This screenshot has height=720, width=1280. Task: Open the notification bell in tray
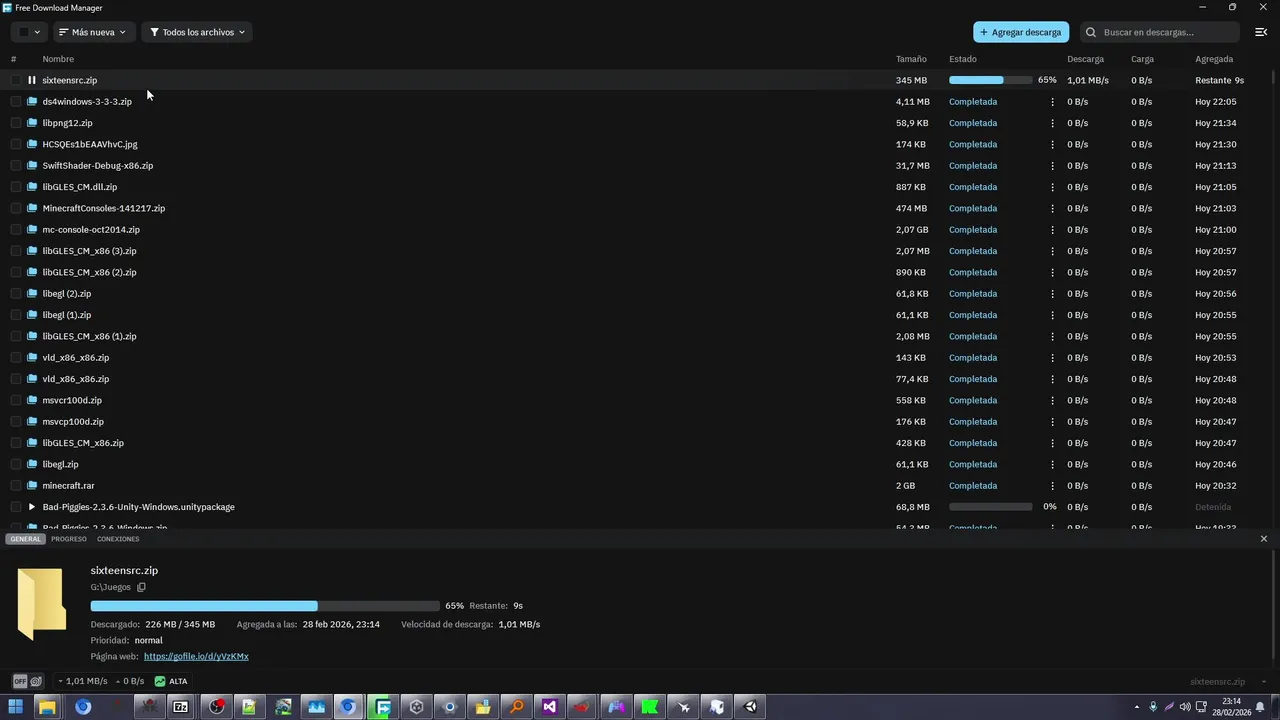tap(1261, 707)
